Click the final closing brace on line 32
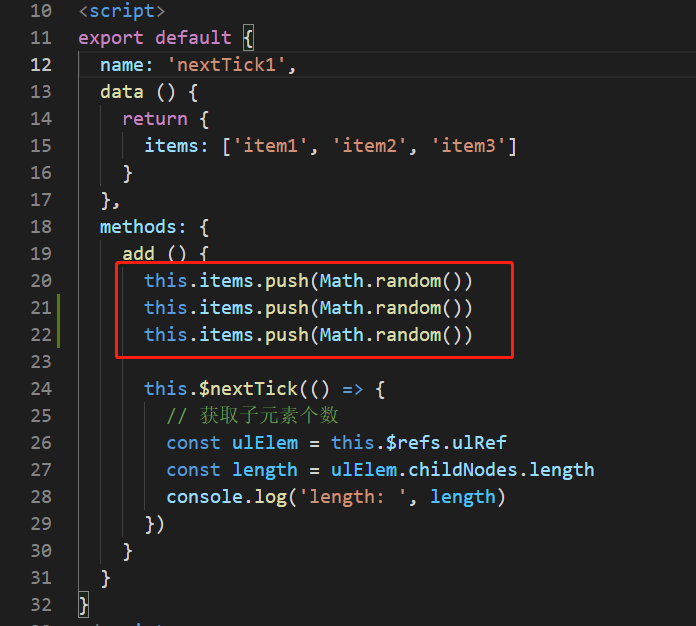 tap(83, 605)
